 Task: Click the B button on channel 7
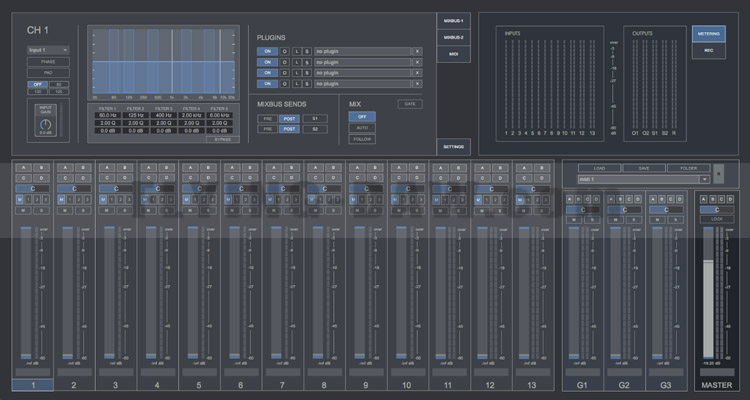[290, 168]
